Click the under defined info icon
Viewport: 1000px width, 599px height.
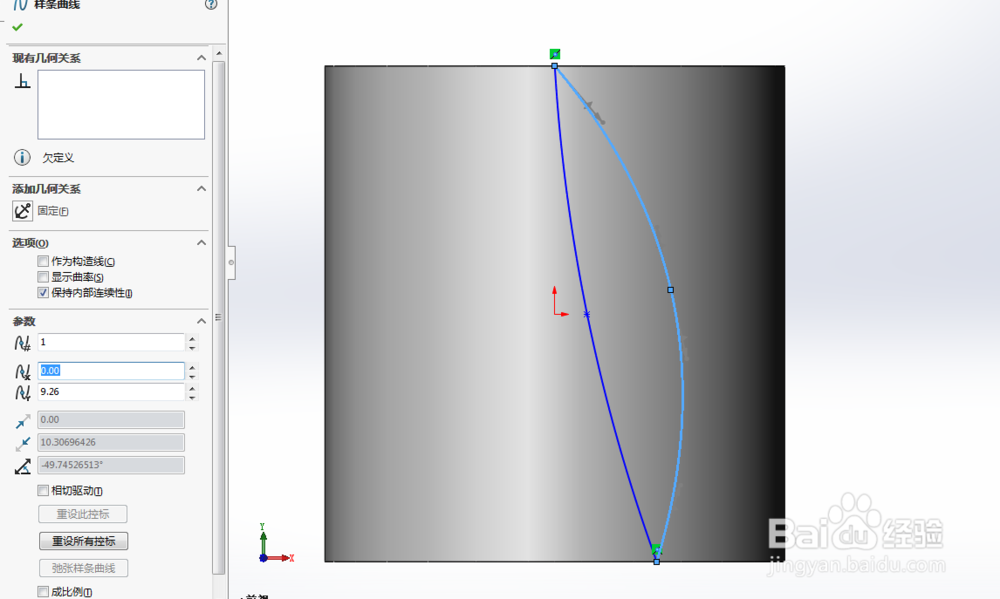[x=22, y=158]
